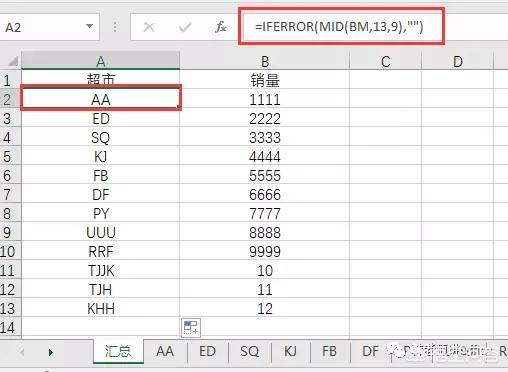
Task: Switch to the AA sheet tab
Action: [x=165, y=351]
